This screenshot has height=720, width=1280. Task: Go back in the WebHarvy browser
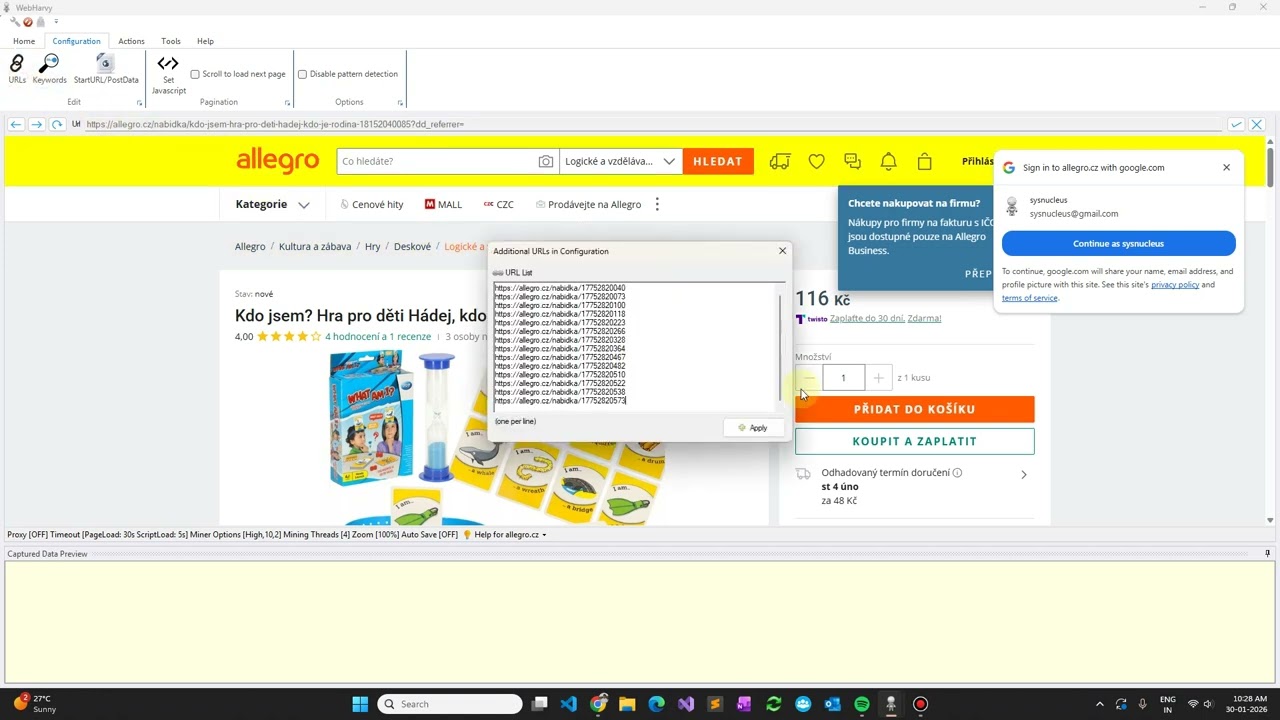pos(15,124)
